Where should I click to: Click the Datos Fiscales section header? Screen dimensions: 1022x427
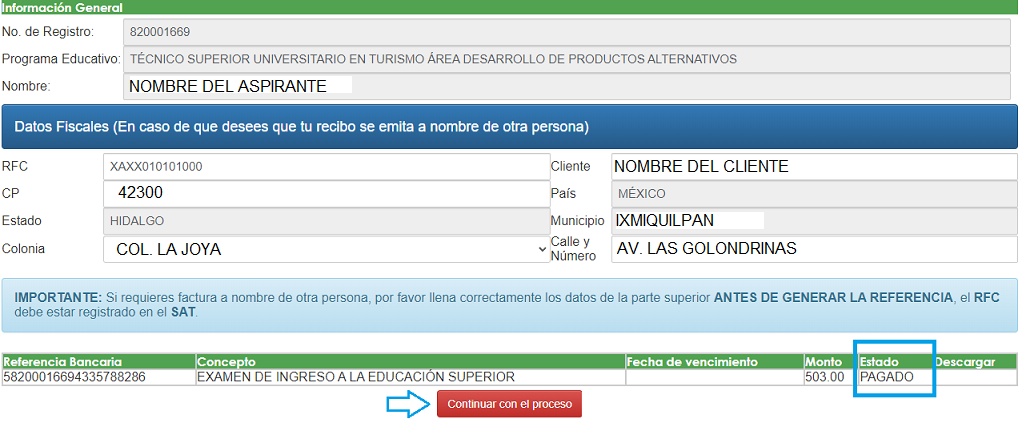(x=509, y=127)
